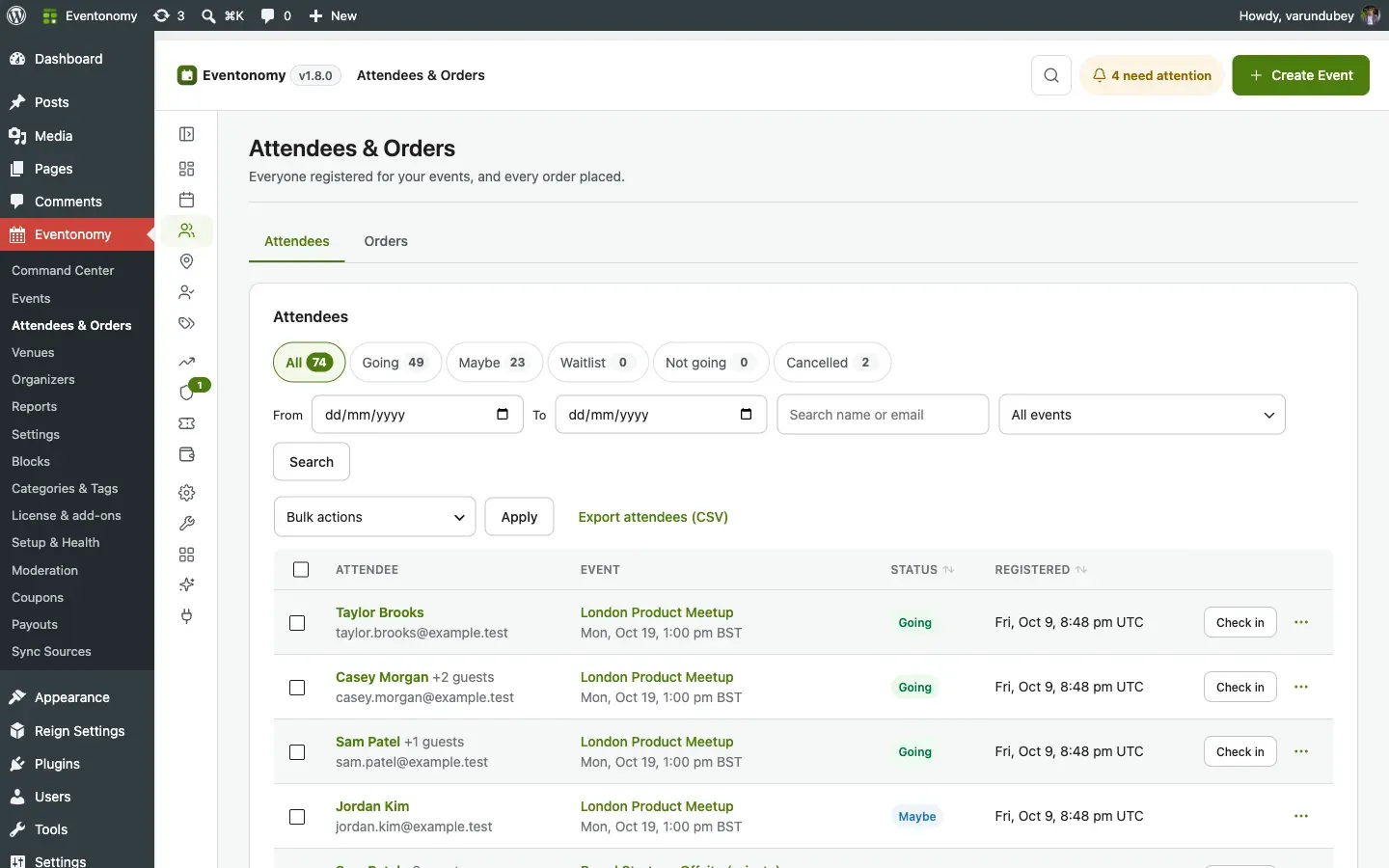This screenshot has width=1389, height=868.
Task: Open the sparkles icon in the Eventonomy rail
Action: pyautogui.click(x=187, y=585)
